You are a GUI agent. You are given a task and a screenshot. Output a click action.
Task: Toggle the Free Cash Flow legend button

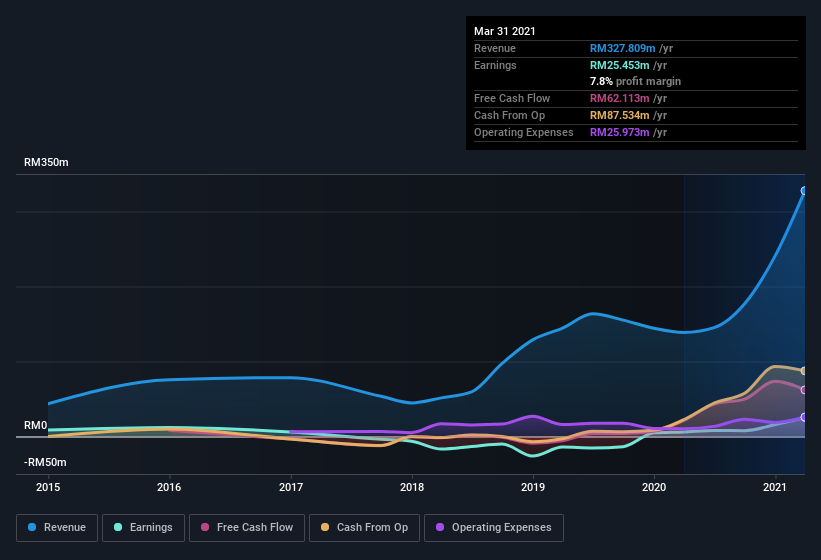pos(247,528)
